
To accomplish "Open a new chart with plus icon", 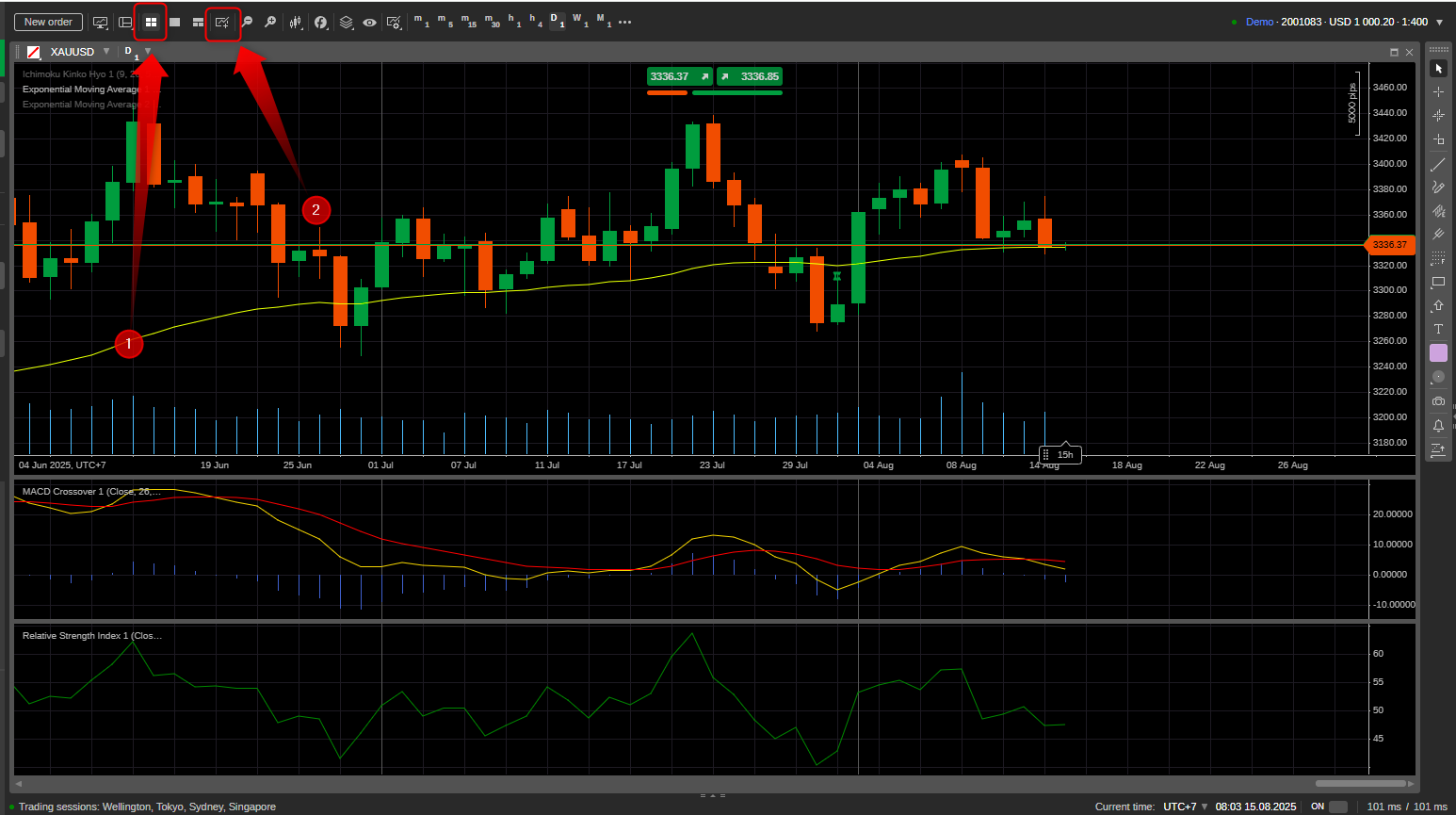I will tap(222, 22).
